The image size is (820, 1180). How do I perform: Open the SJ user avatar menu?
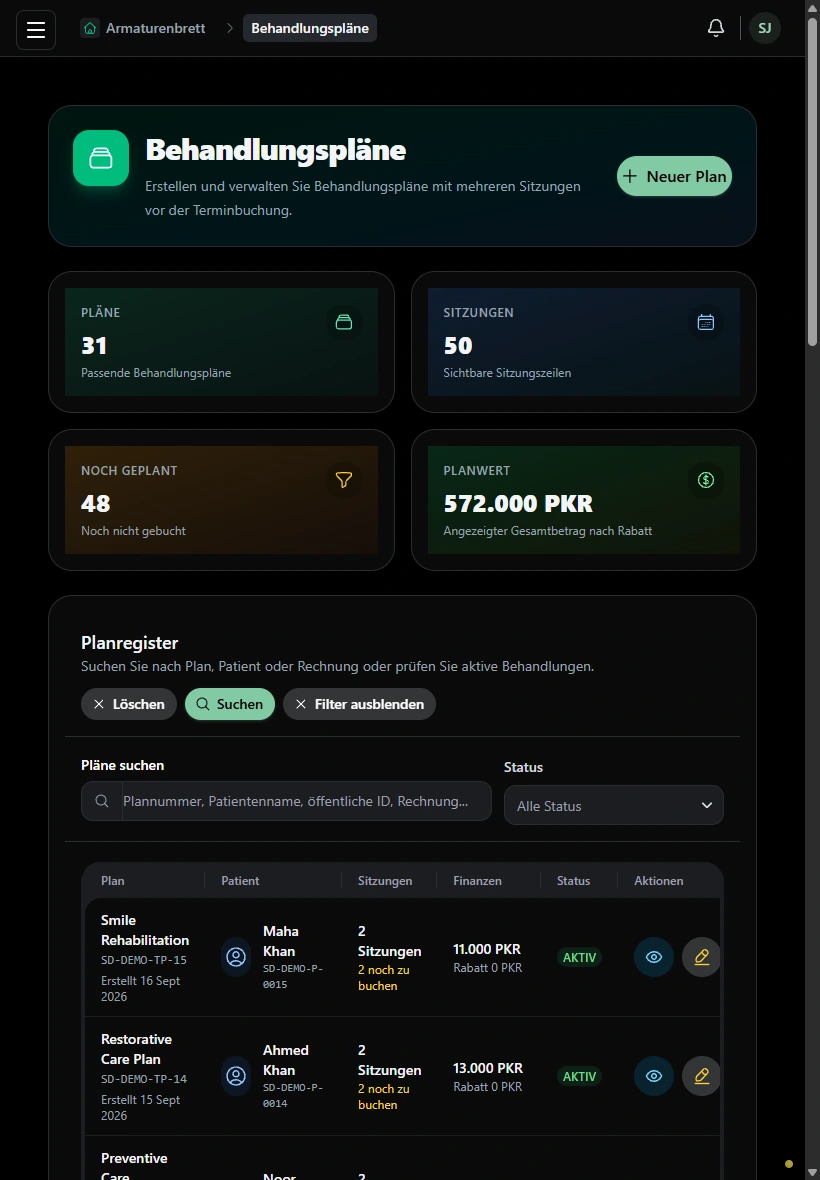pyautogui.click(x=764, y=29)
